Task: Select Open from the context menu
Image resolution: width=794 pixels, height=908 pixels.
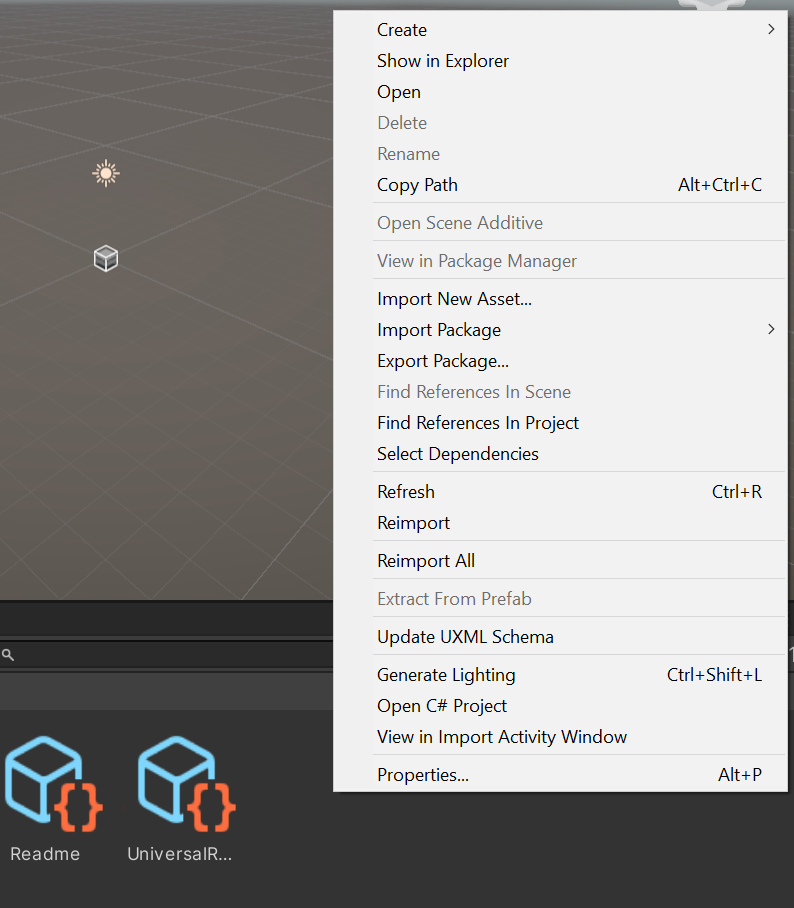Action: 560,92
